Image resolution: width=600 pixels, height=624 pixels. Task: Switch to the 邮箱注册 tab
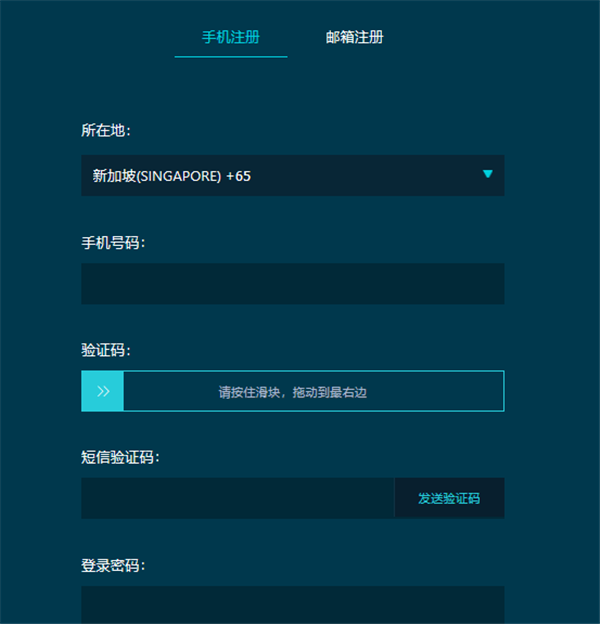pos(354,37)
